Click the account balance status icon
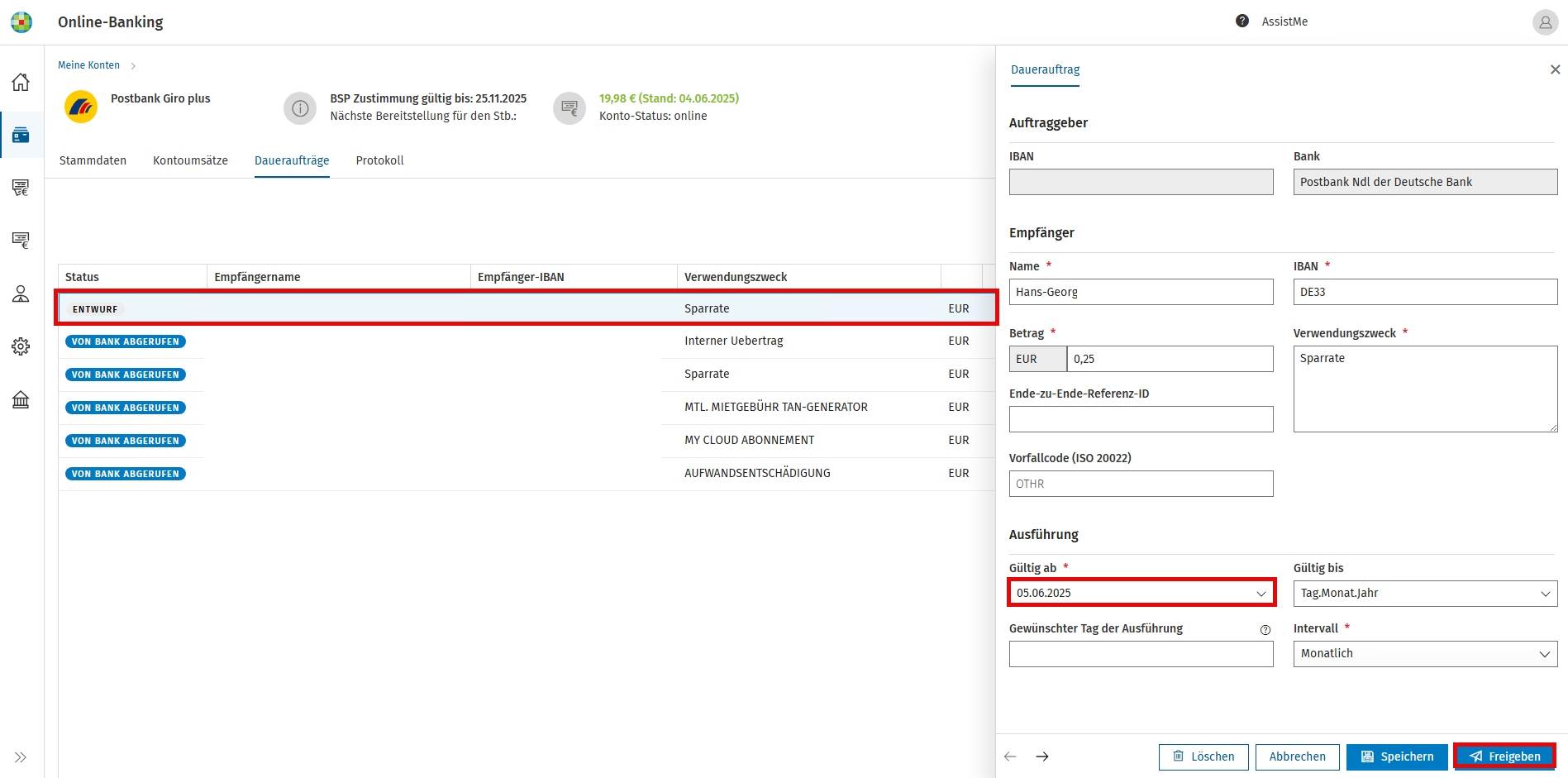 pos(570,108)
